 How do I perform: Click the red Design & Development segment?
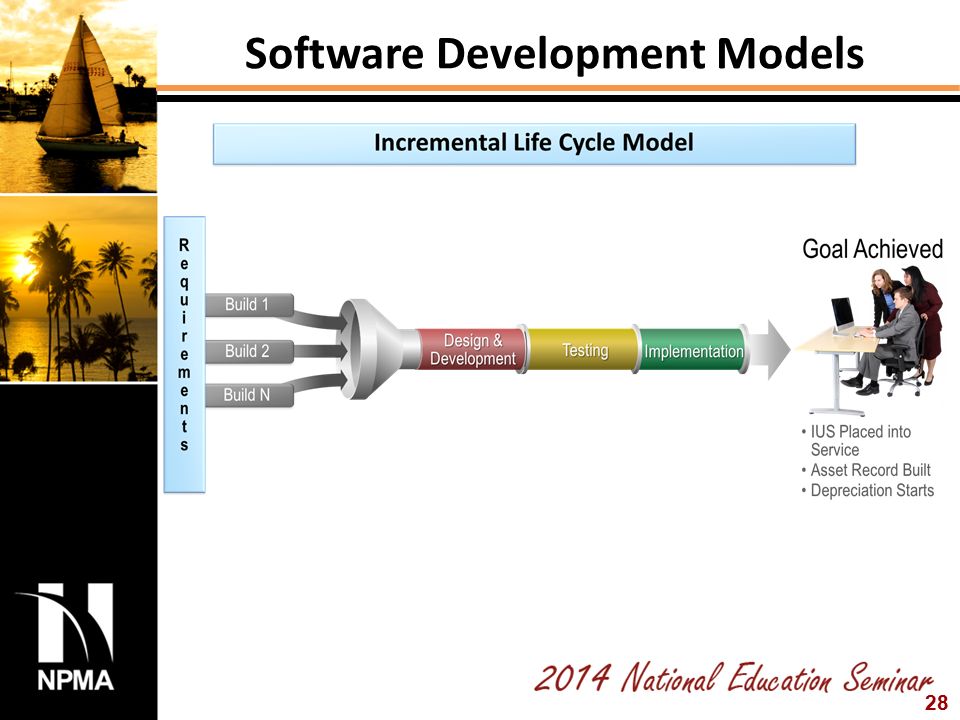pyautogui.click(x=471, y=350)
